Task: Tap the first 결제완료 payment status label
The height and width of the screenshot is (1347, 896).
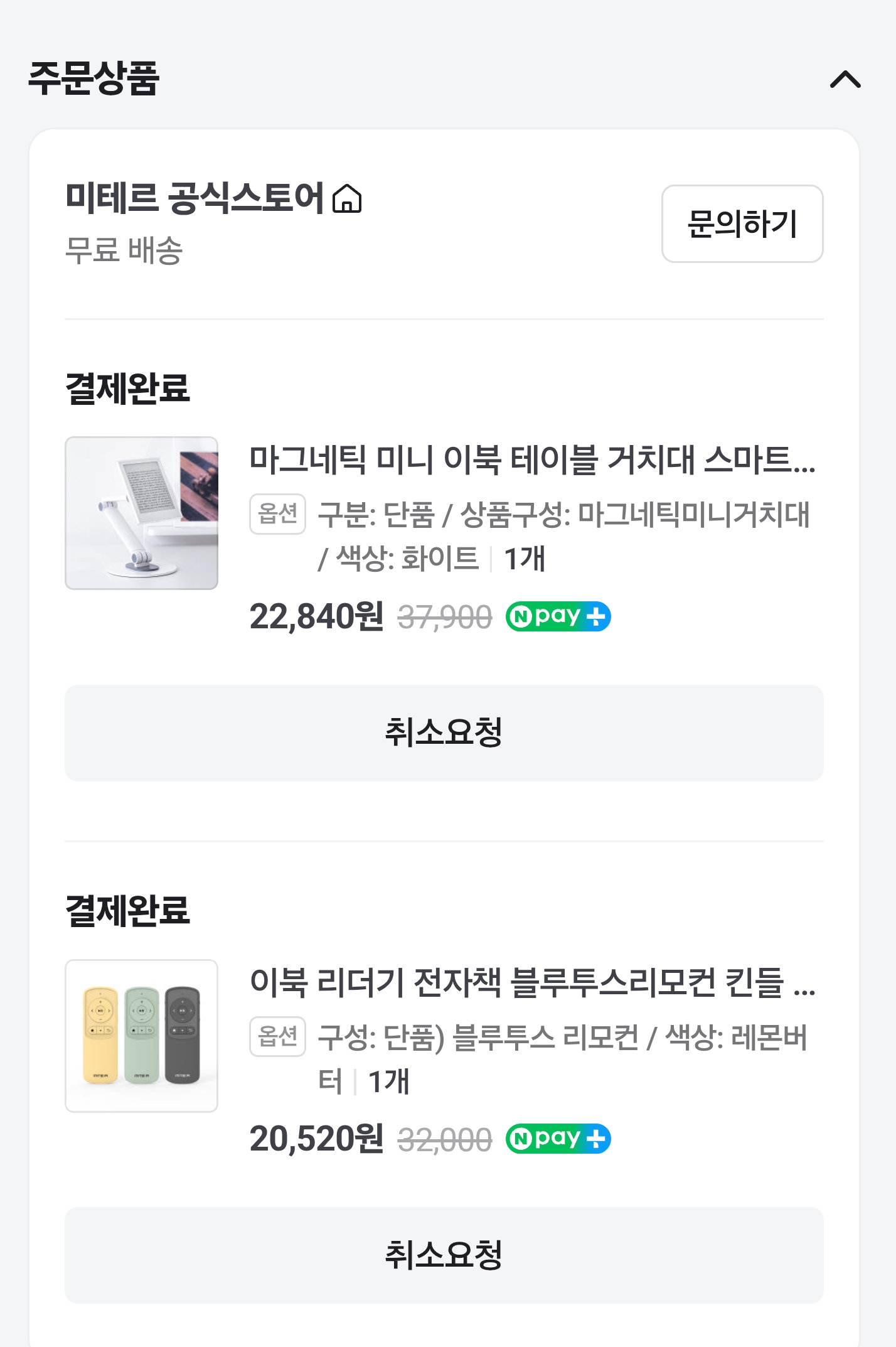Action: tap(127, 388)
